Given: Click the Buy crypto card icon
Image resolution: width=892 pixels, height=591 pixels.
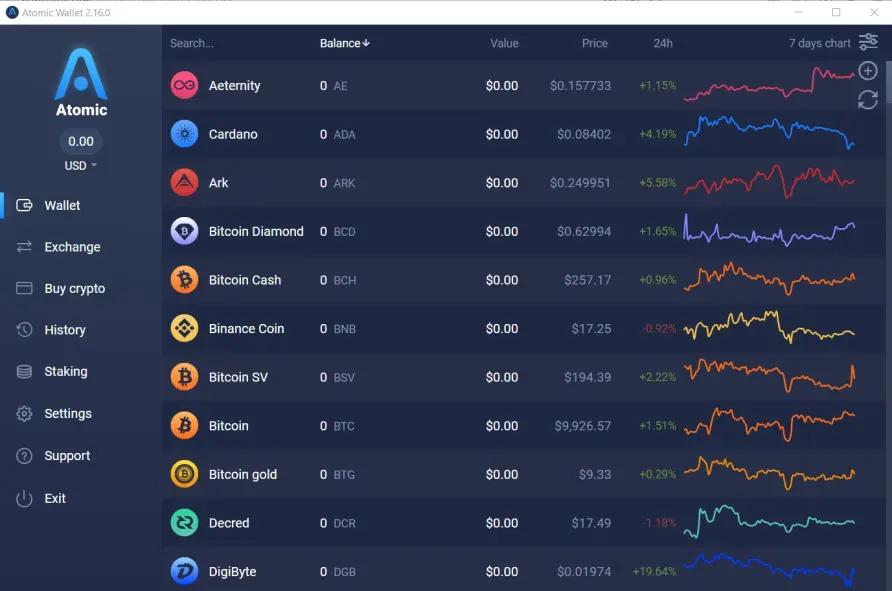Looking at the screenshot, I should (x=24, y=288).
